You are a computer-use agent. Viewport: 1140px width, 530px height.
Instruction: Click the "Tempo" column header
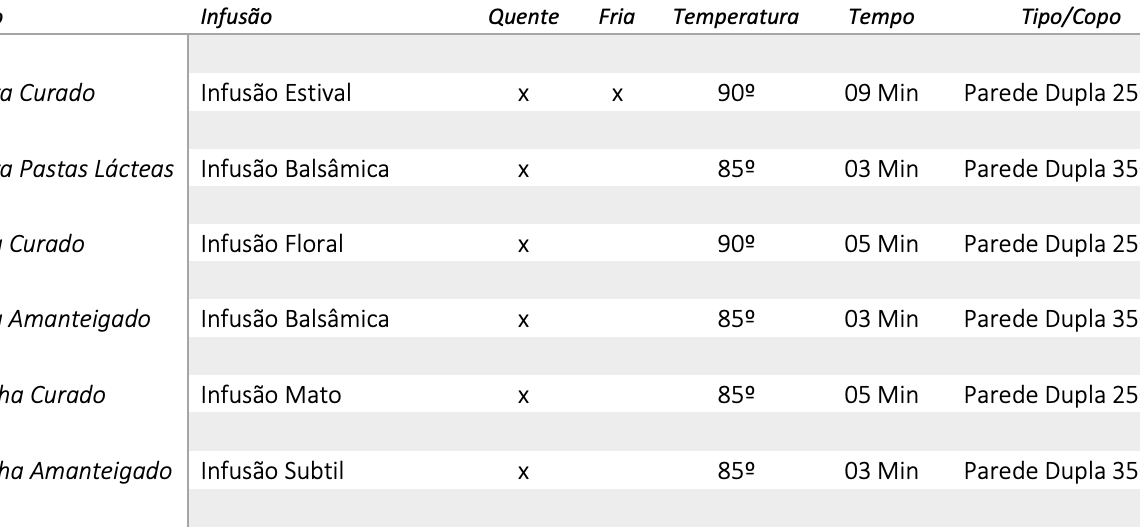[x=880, y=17]
